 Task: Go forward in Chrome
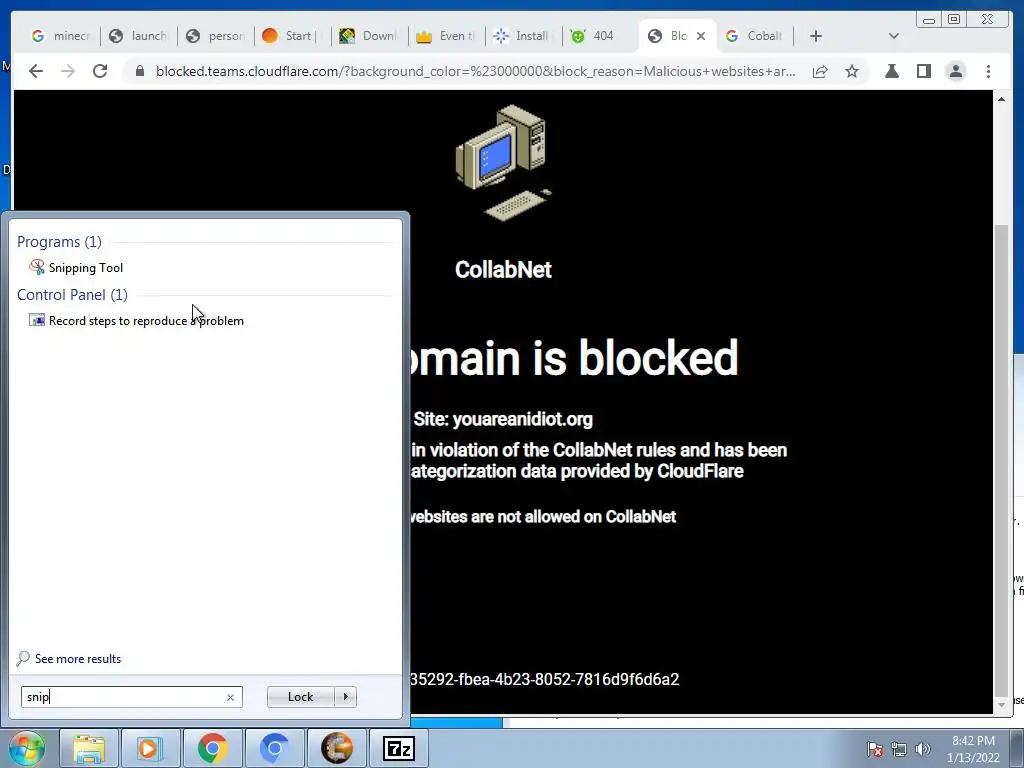68,71
